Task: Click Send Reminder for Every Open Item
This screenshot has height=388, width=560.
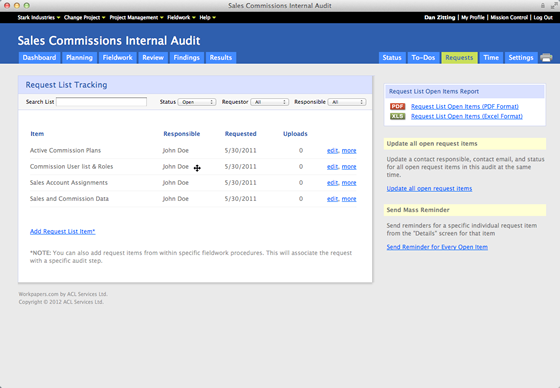Action: pos(437,247)
